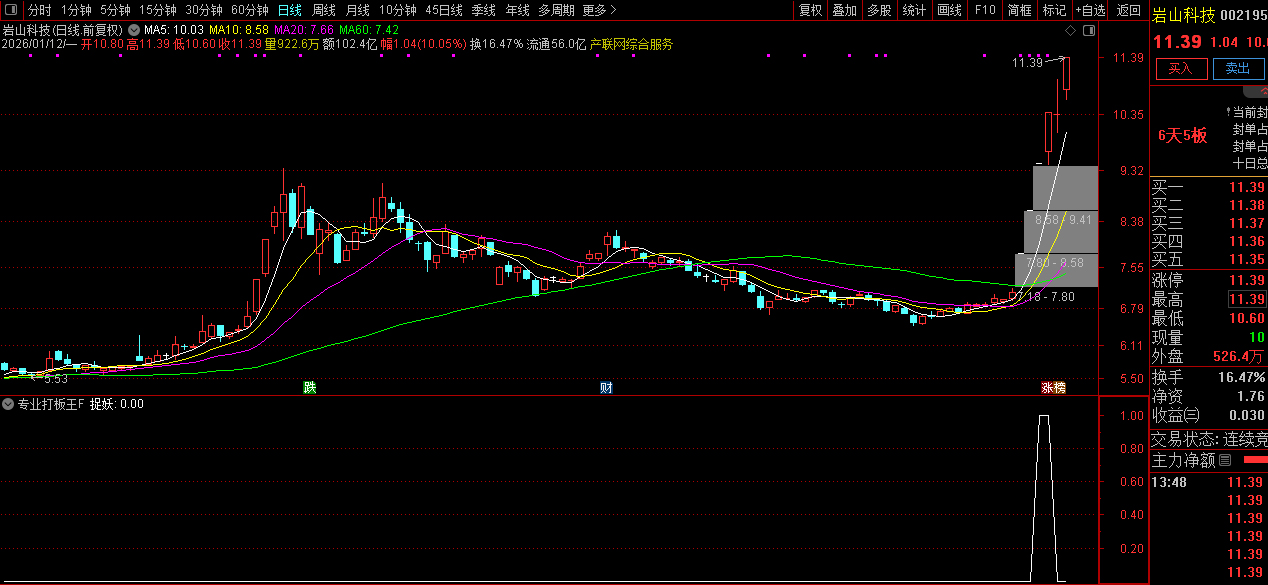Click the 主力净额 label
The height and width of the screenshot is (585, 1268).
pos(1184,461)
